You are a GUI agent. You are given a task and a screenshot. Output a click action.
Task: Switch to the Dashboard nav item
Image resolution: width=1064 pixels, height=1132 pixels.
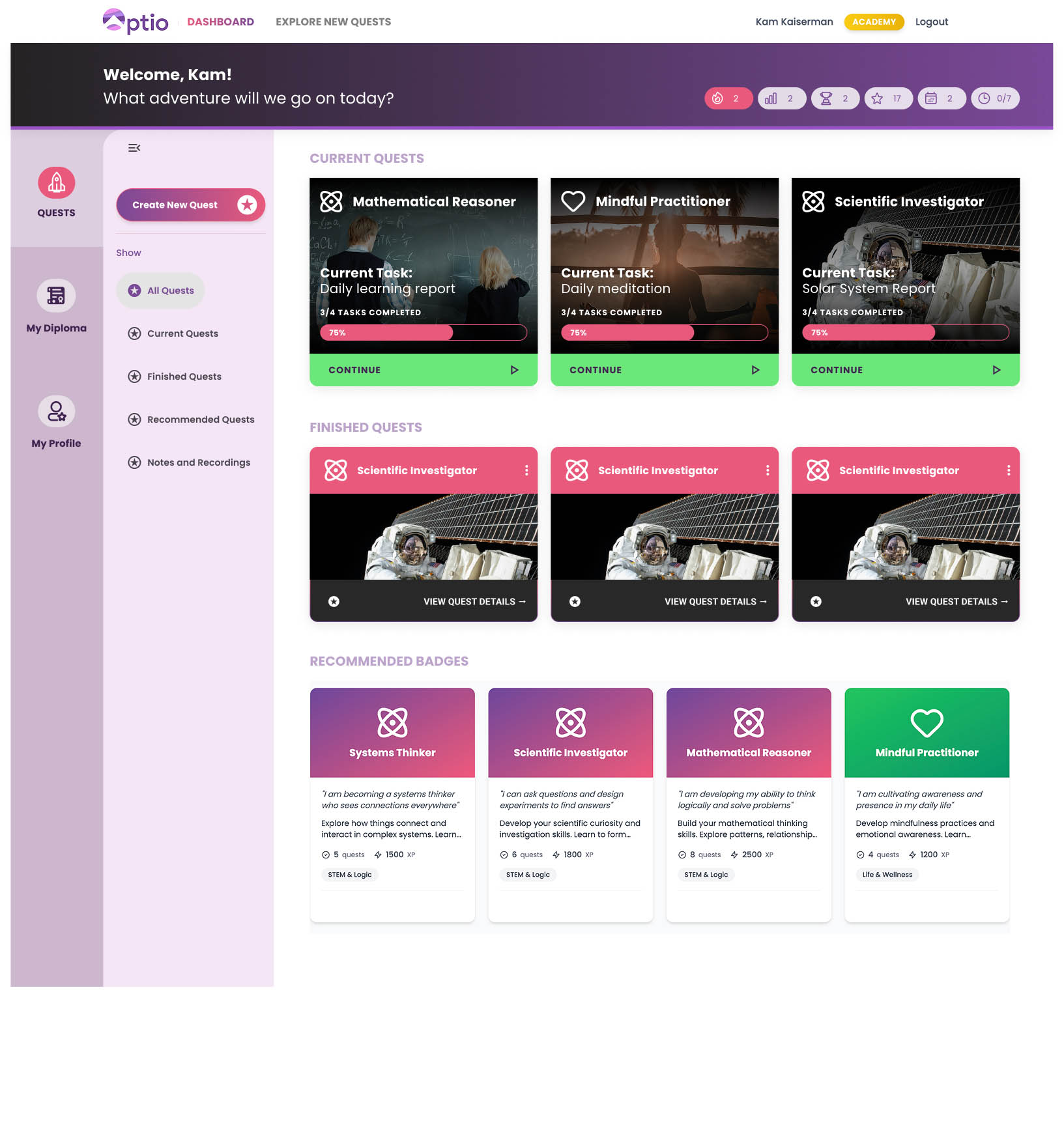click(220, 21)
